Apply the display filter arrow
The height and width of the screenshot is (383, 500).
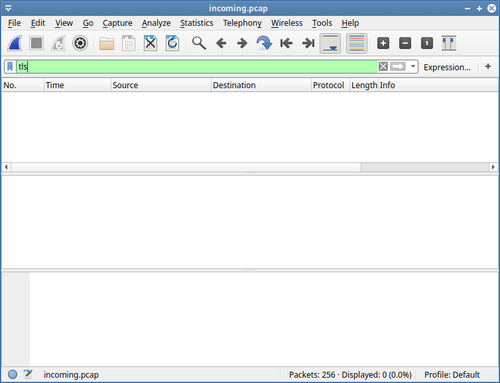click(398, 67)
